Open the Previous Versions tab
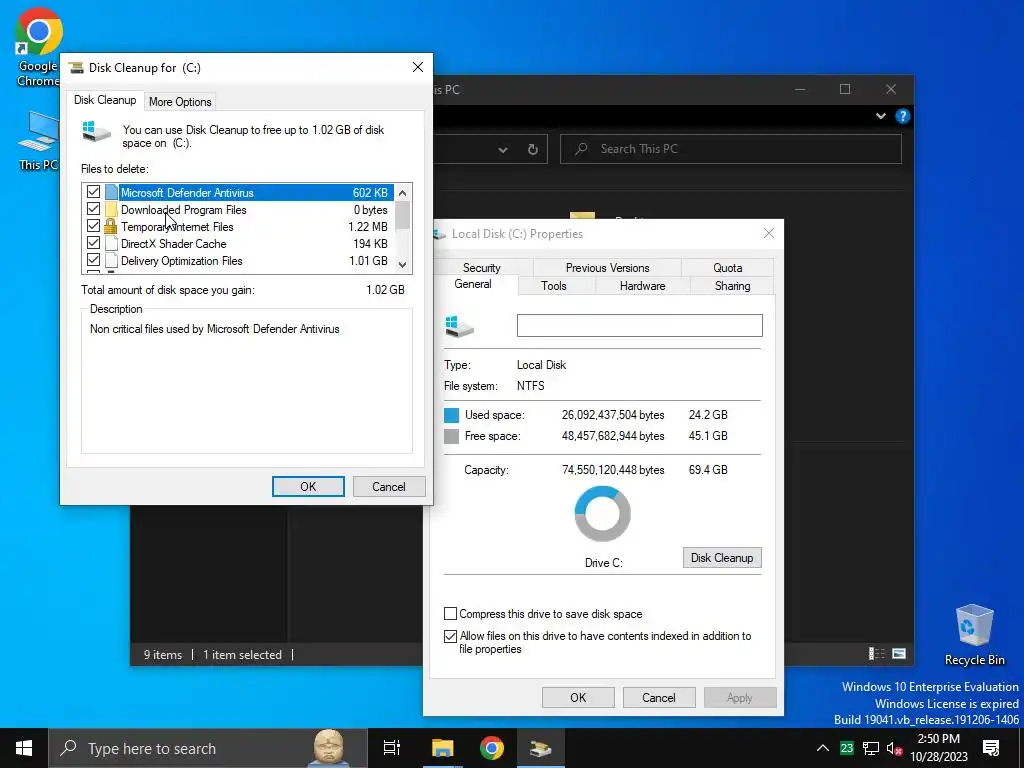Image resolution: width=1024 pixels, height=768 pixels. click(x=607, y=268)
